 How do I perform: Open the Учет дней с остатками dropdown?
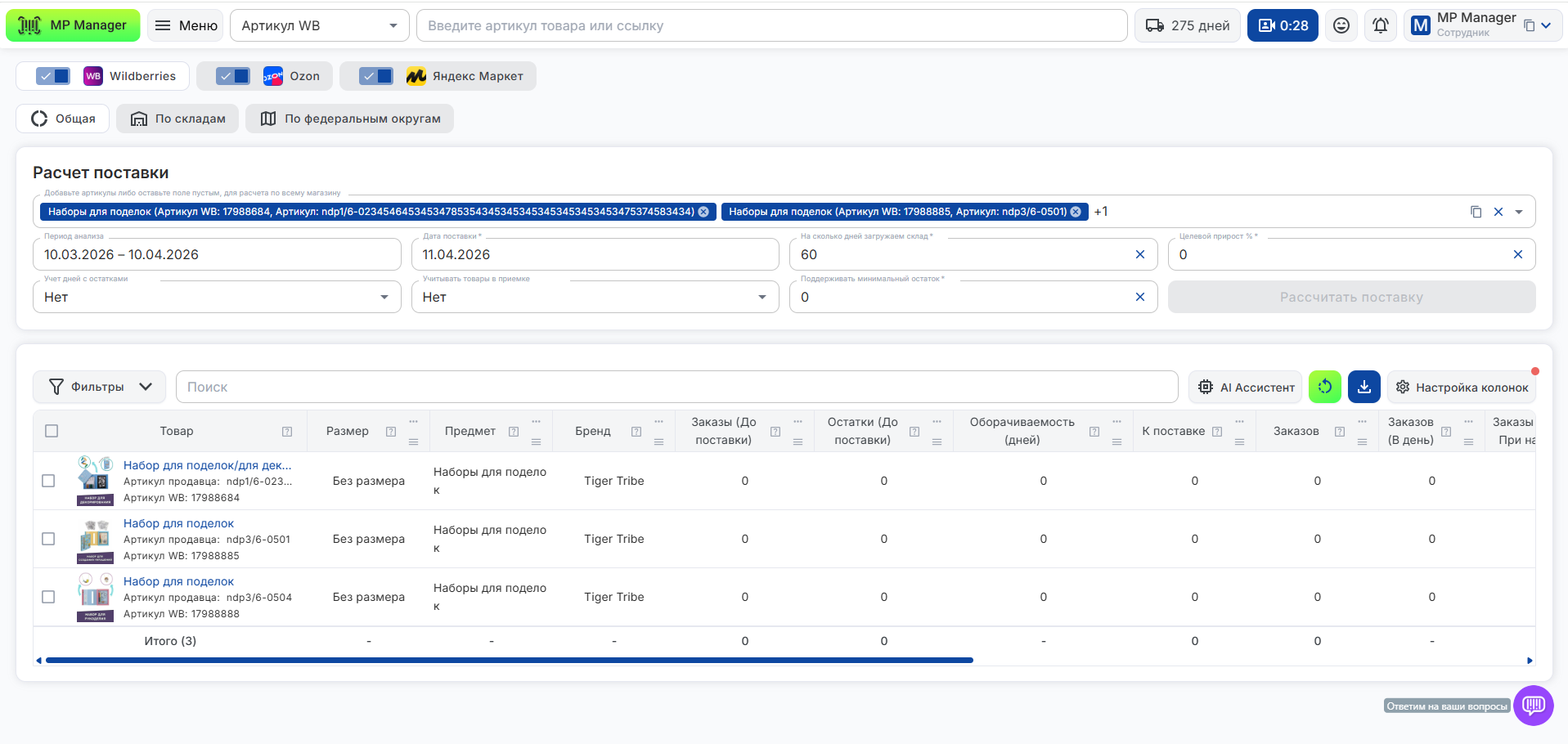click(217, 297)
